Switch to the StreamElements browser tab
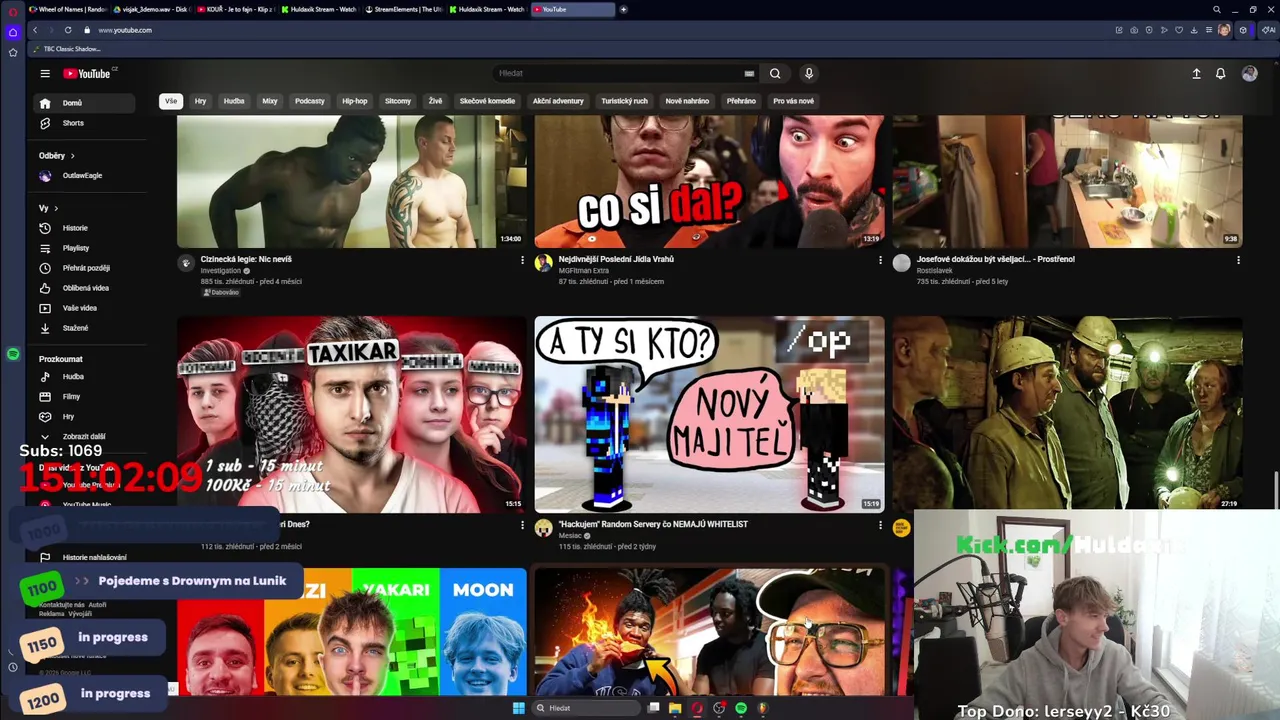This screenshot has height=720, width=1280. [405, 9]
